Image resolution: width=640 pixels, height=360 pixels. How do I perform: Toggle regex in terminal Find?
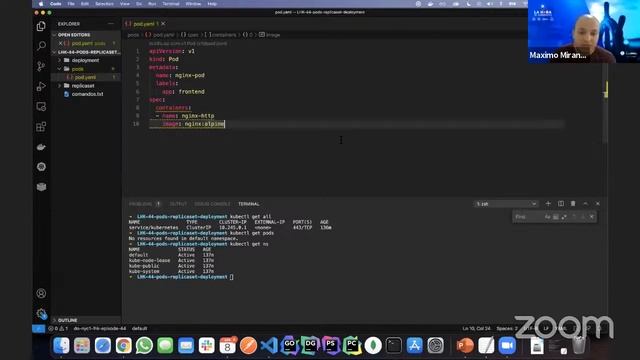pos(564,217)
